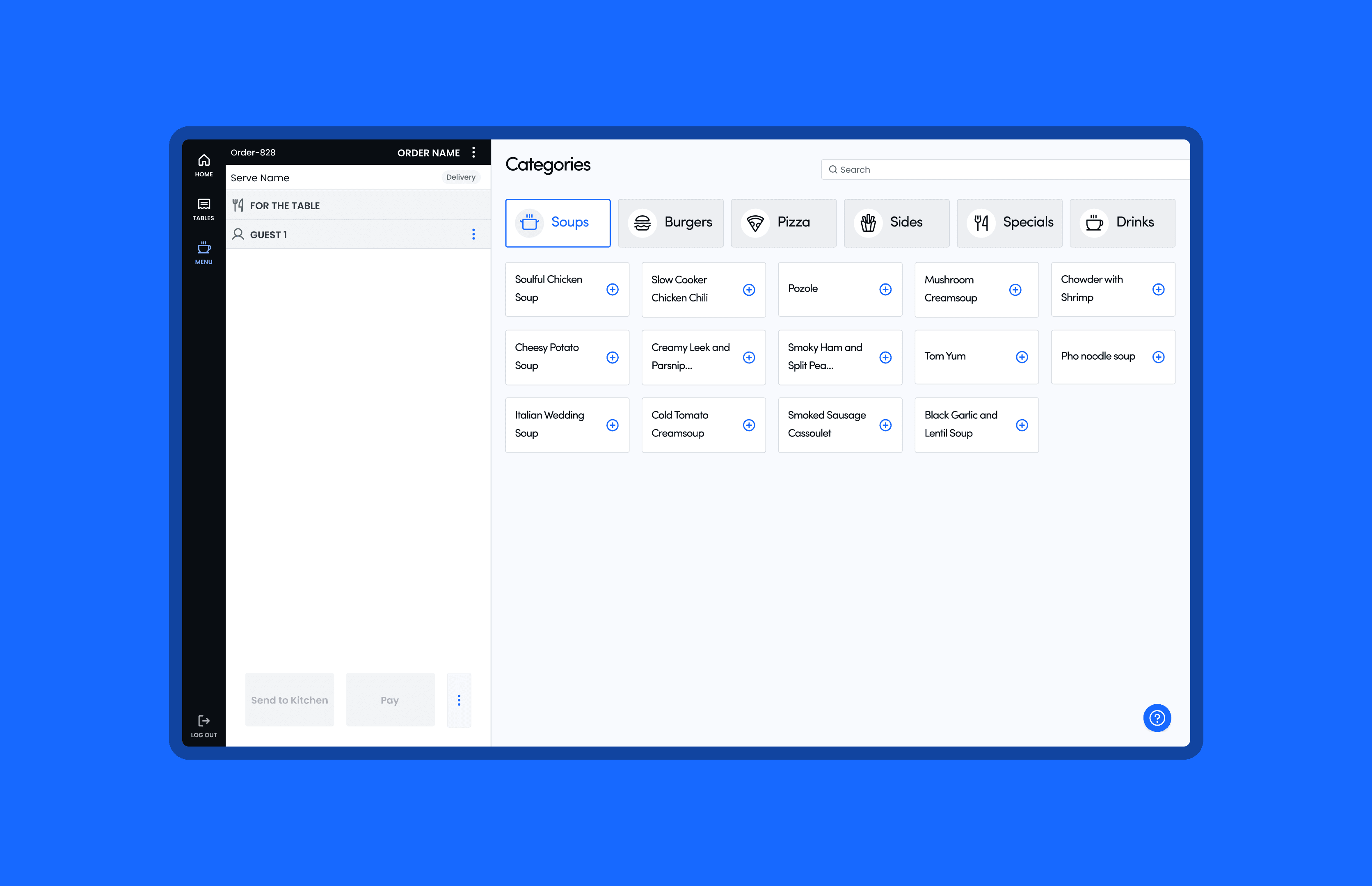Add Pho noodle soup to order

click(1159, 357)
